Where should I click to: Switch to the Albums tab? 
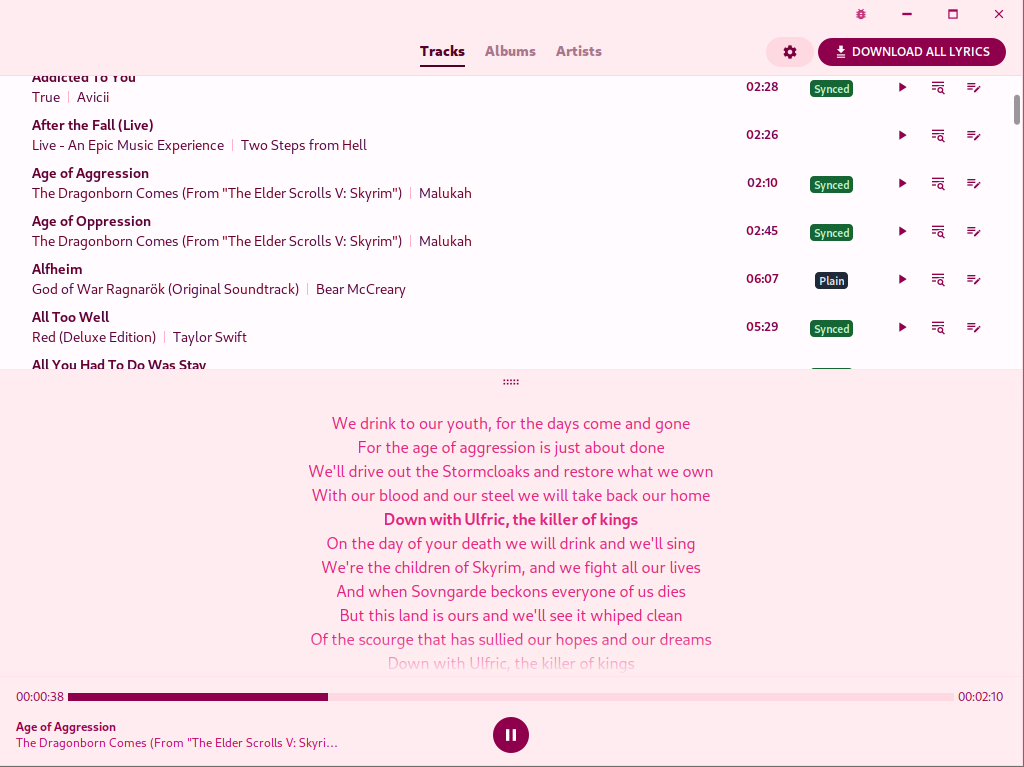pyautogui.click(x=510, y=51)
